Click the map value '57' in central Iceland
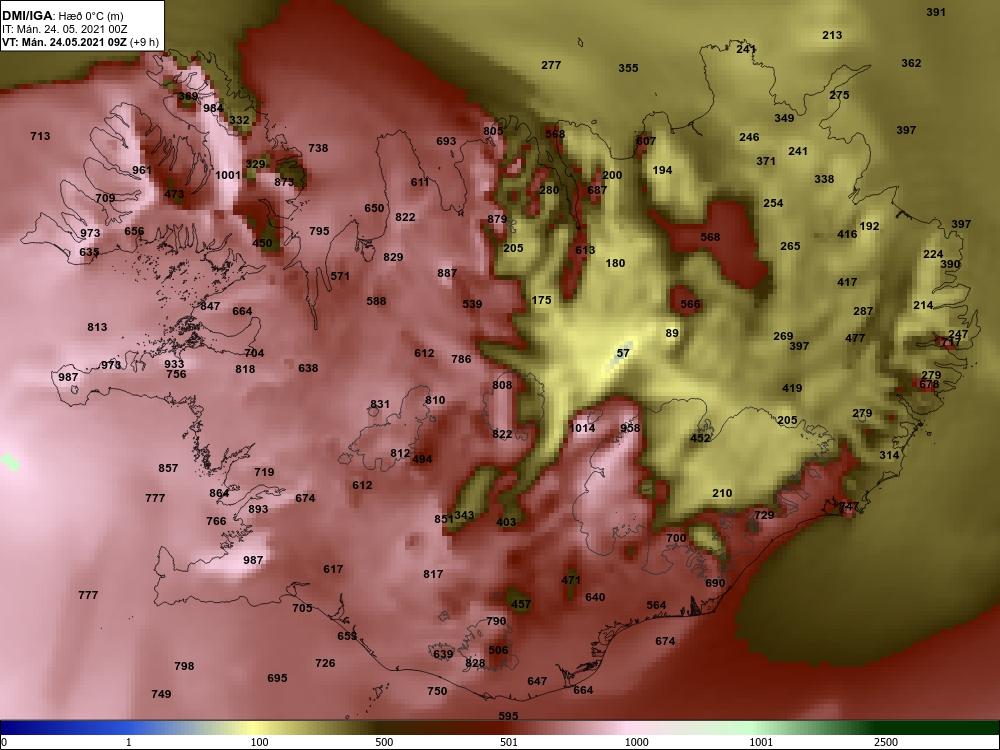 coord(623,353)
